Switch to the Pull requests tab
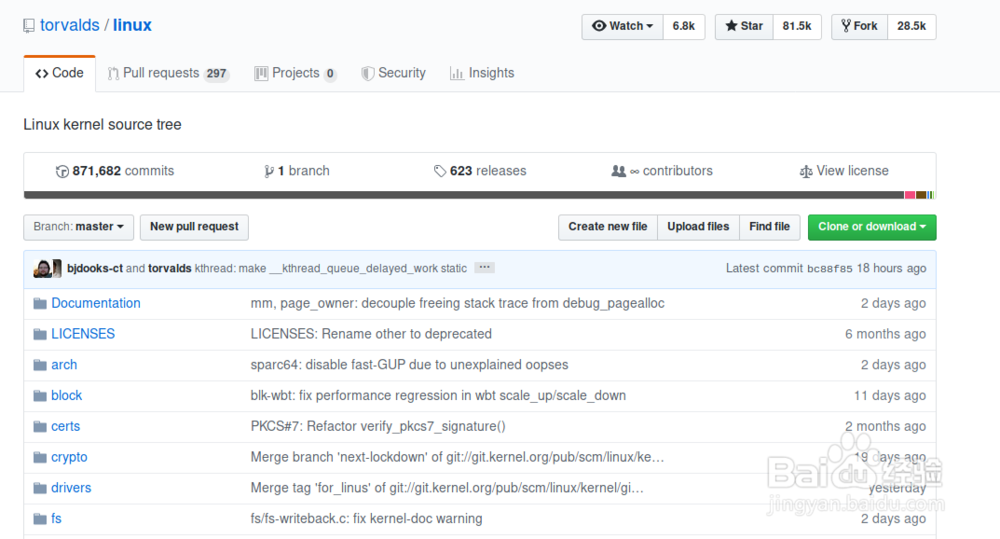Image resolution: width=1000 pixels, height=539 pixels. pos(168,73)
